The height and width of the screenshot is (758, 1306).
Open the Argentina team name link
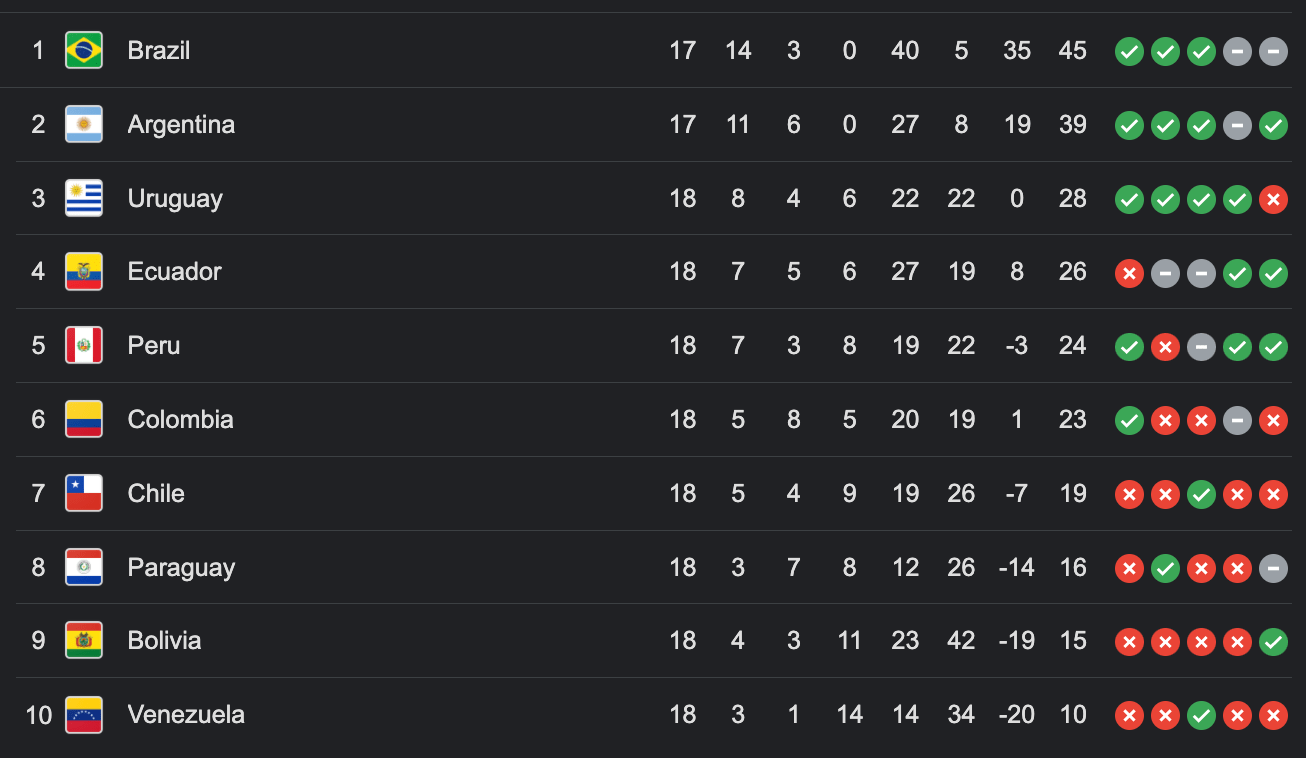tap(181, 124)
